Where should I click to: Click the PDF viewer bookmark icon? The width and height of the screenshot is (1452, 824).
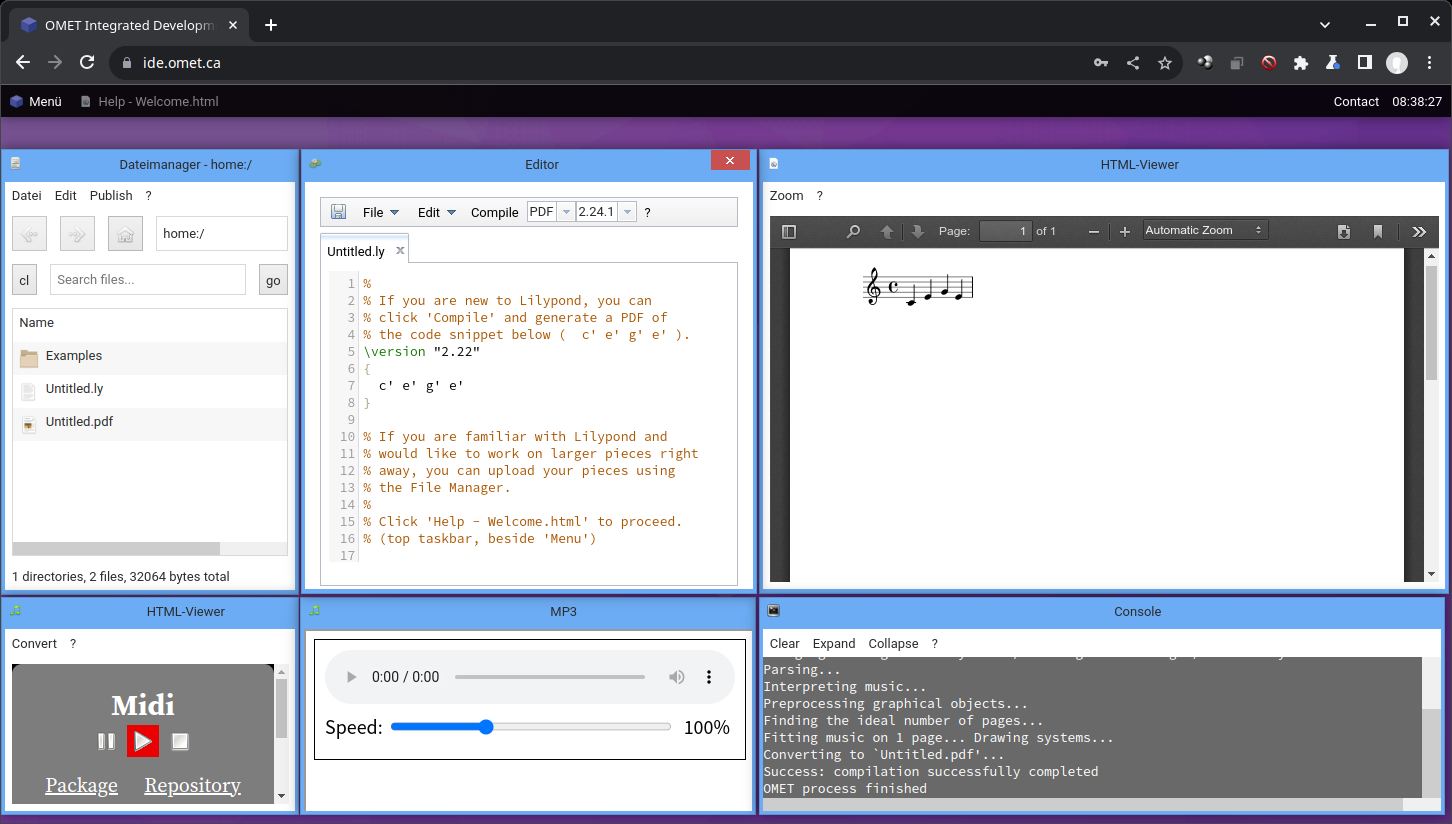click(1377, 231)
